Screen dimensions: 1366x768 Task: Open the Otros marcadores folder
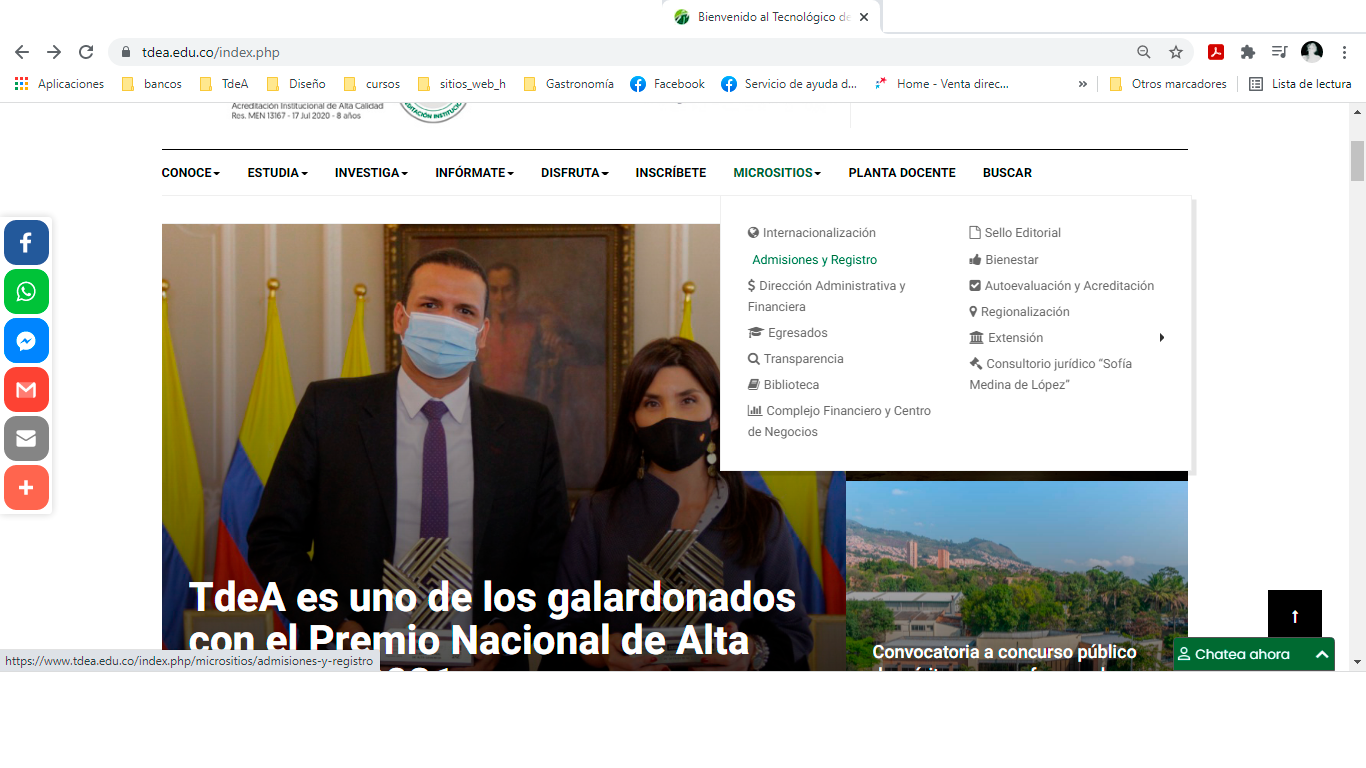point(1167,84)
